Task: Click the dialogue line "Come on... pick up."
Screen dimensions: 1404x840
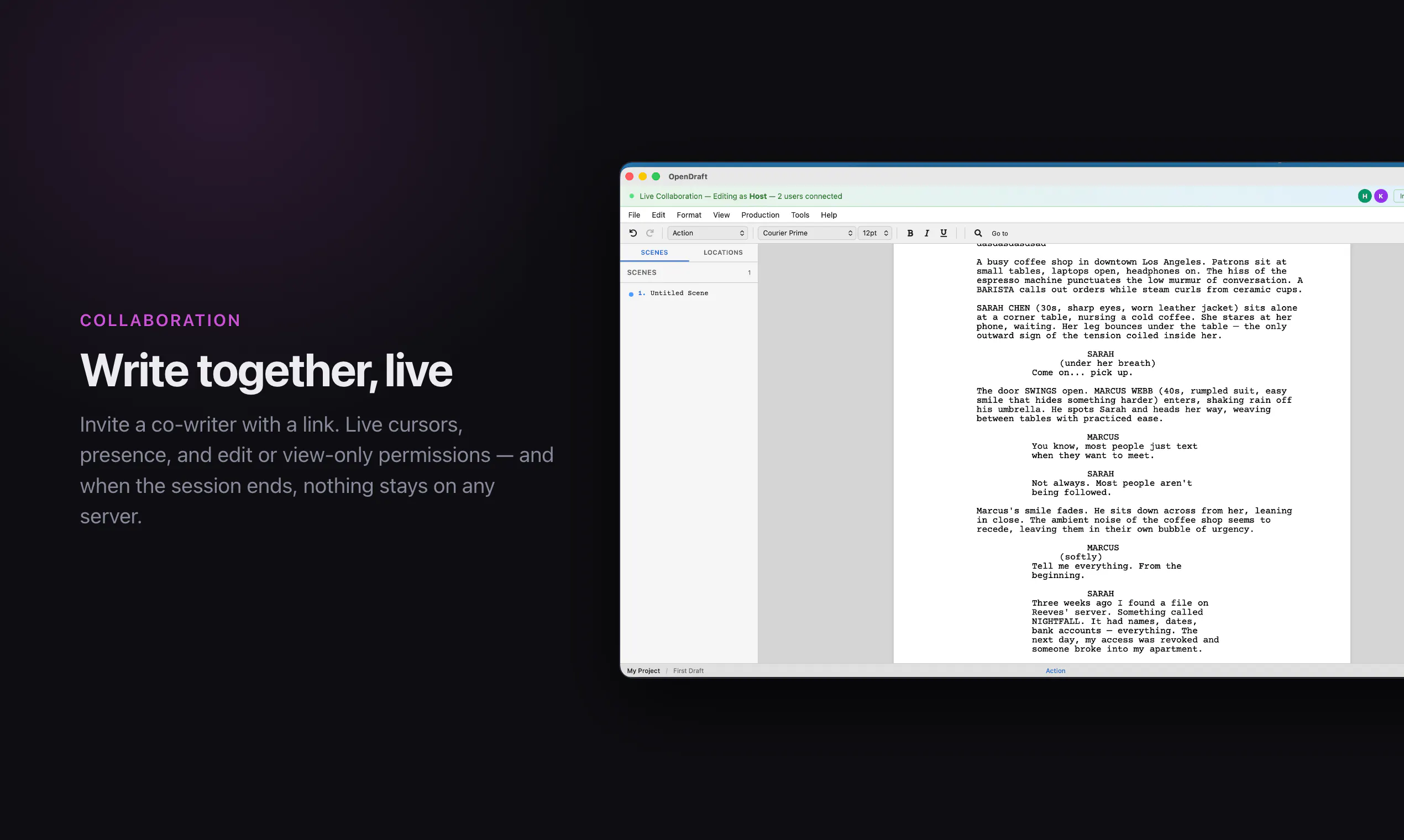Action: (x=1082, y=372)
